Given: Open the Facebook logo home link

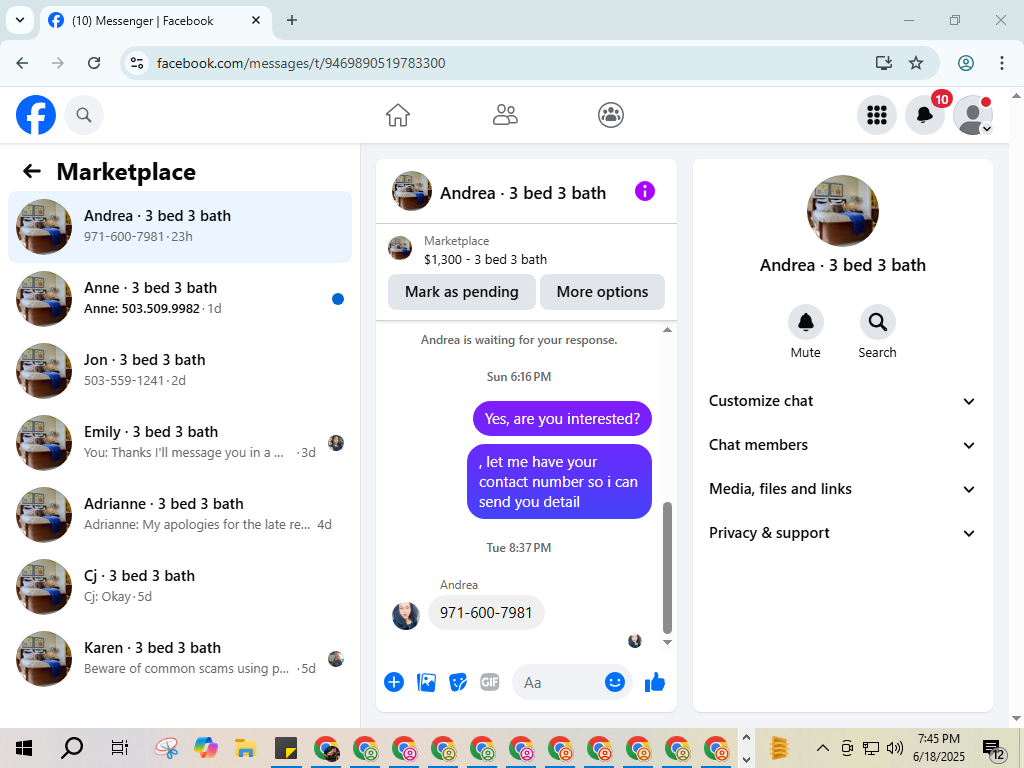Looking at the screenshot, I should coord(36,115).
